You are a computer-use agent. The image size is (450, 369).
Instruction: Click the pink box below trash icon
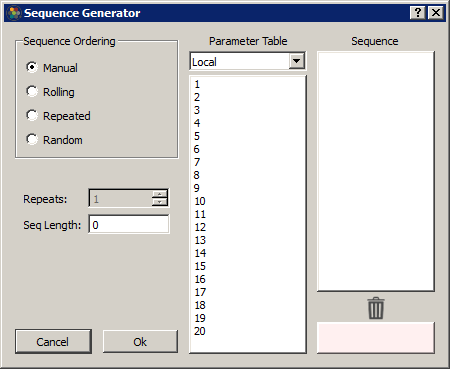(x=376, y=338)
